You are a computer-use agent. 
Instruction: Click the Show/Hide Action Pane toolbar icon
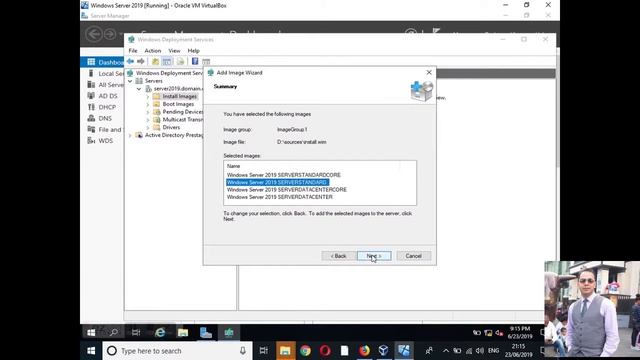pyautogui.click(x=206, y=62)
